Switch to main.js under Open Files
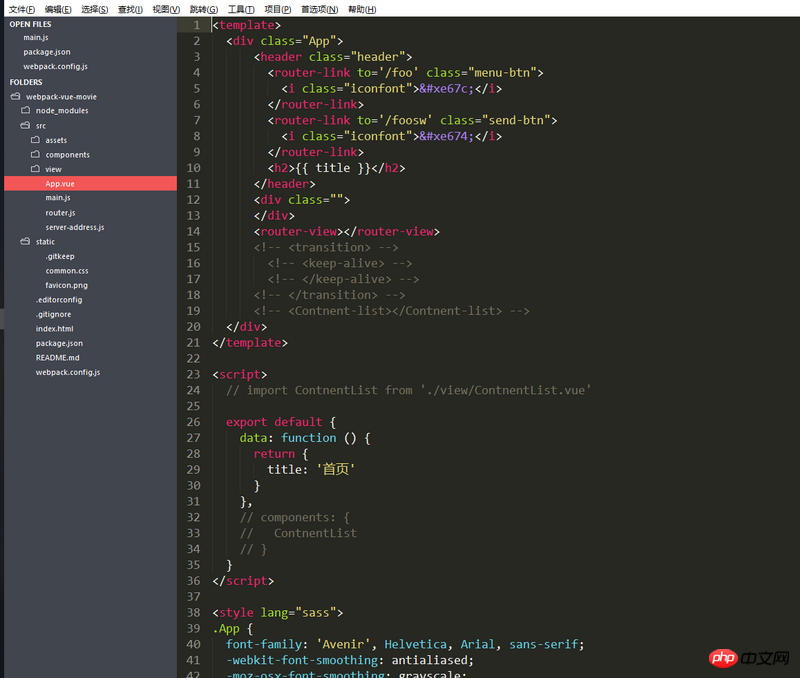 point(36,37)
